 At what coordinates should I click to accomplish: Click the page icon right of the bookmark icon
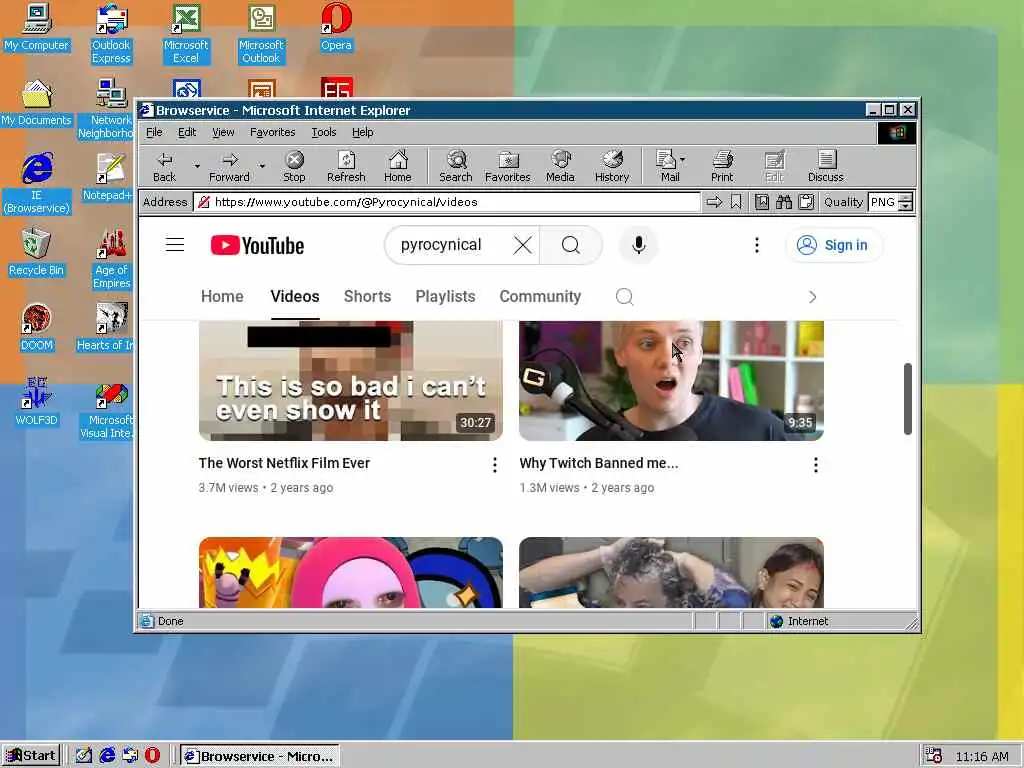[x=761, y=202]
